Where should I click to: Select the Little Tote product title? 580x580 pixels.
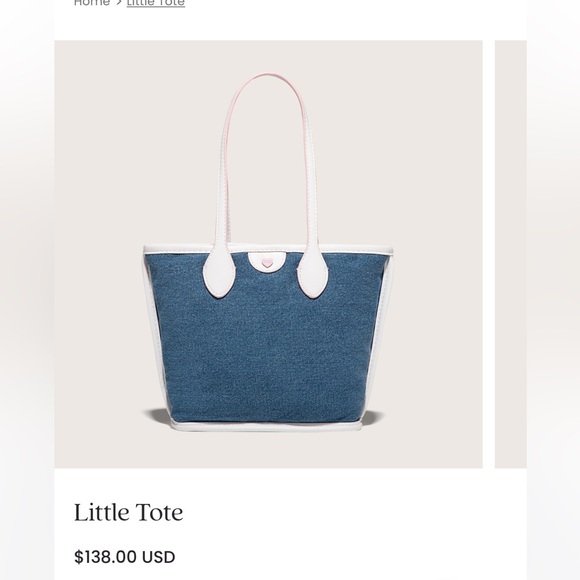[x=128, y=512]
